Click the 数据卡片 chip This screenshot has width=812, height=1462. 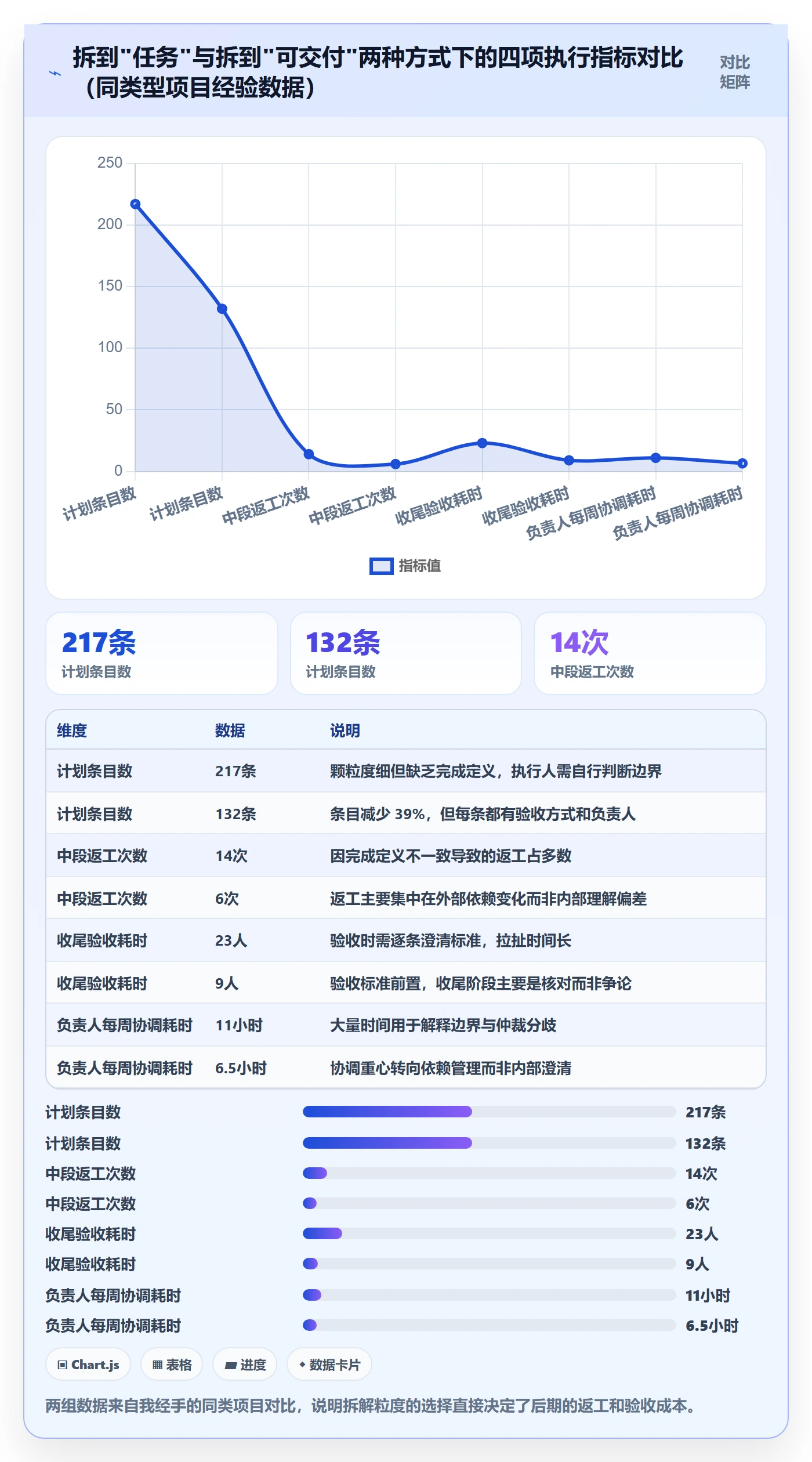click(x=329, y=1365)
